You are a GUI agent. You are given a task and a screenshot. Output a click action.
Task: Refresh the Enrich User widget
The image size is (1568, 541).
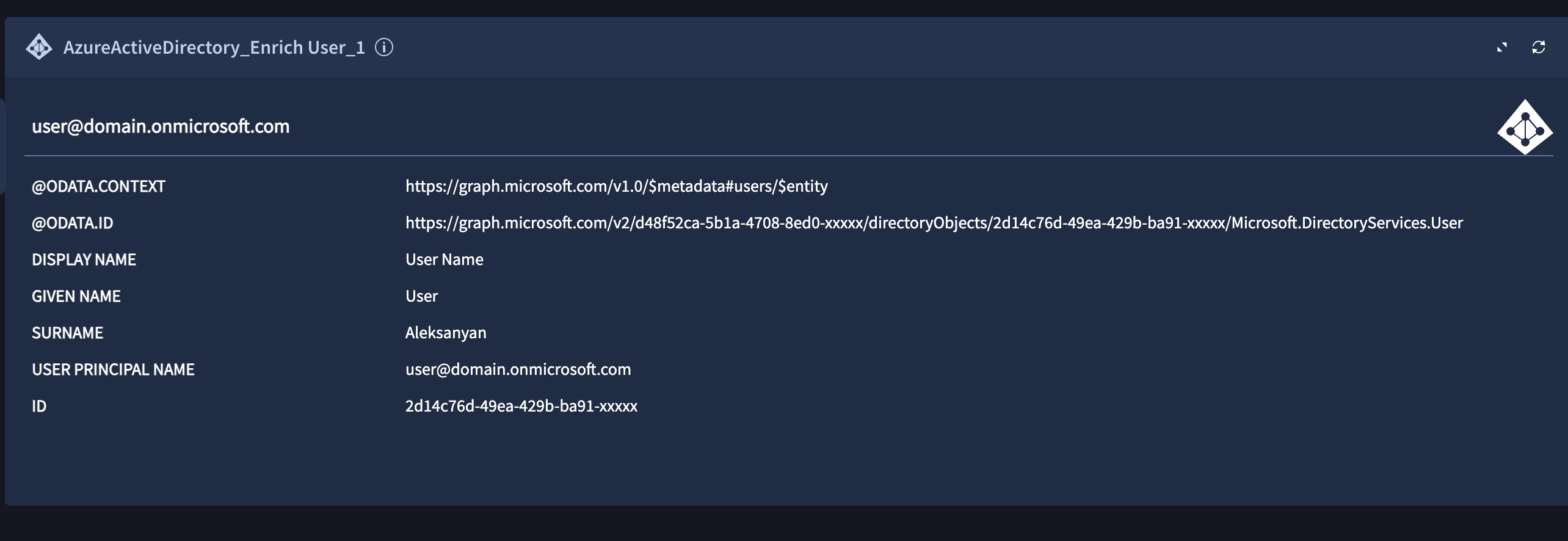tap(1539, 47)
